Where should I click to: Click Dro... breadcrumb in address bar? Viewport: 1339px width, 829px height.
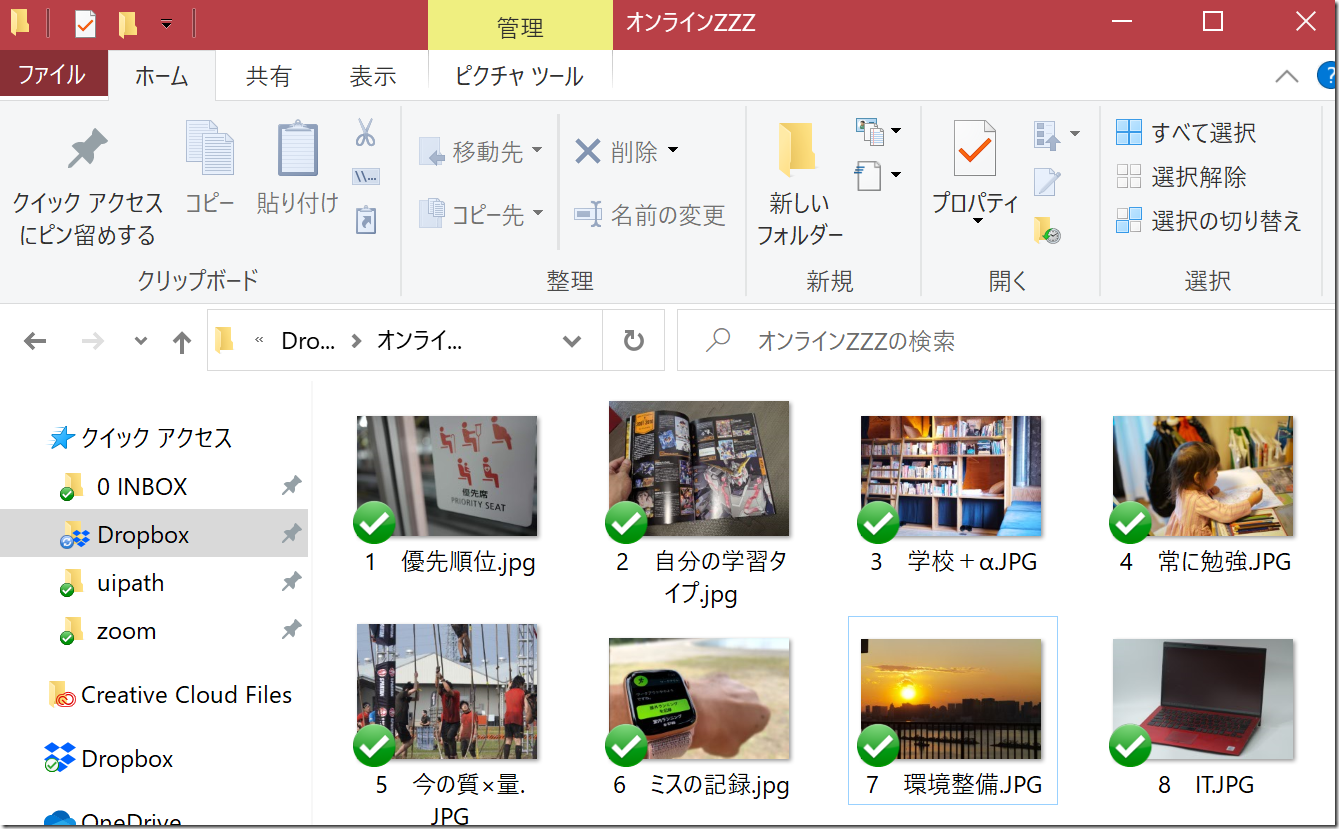click(308, 341)
